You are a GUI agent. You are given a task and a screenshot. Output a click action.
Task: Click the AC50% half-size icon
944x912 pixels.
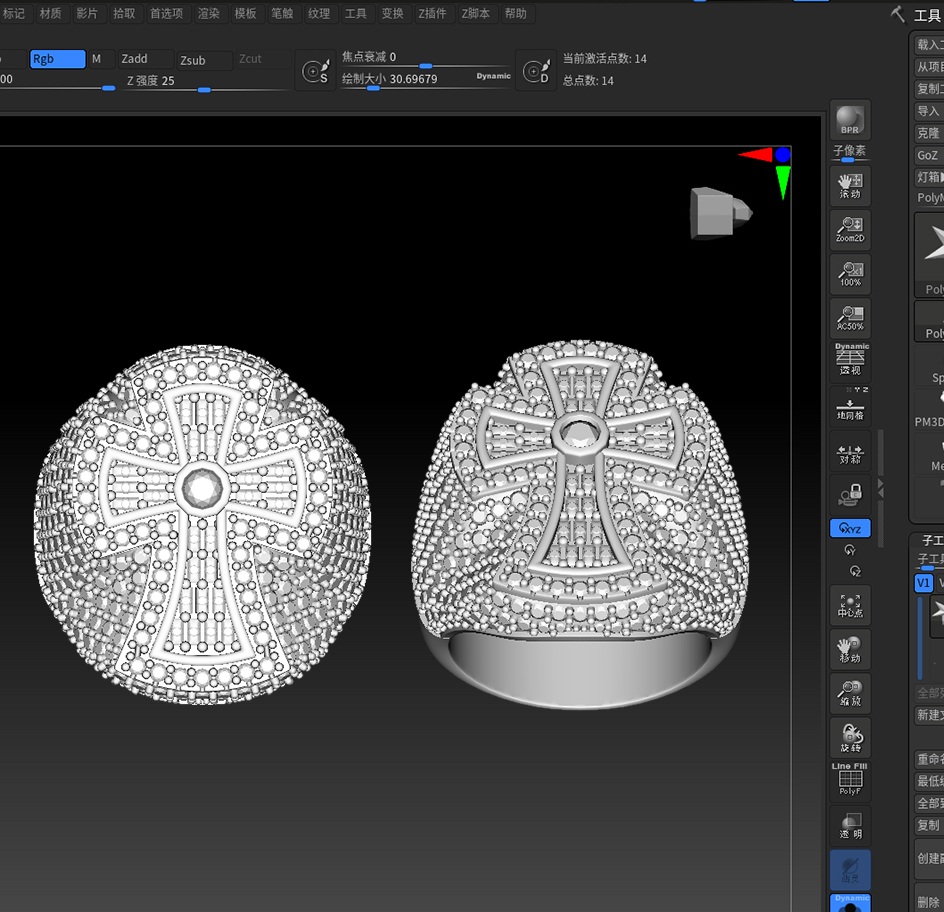click(850, 317)
